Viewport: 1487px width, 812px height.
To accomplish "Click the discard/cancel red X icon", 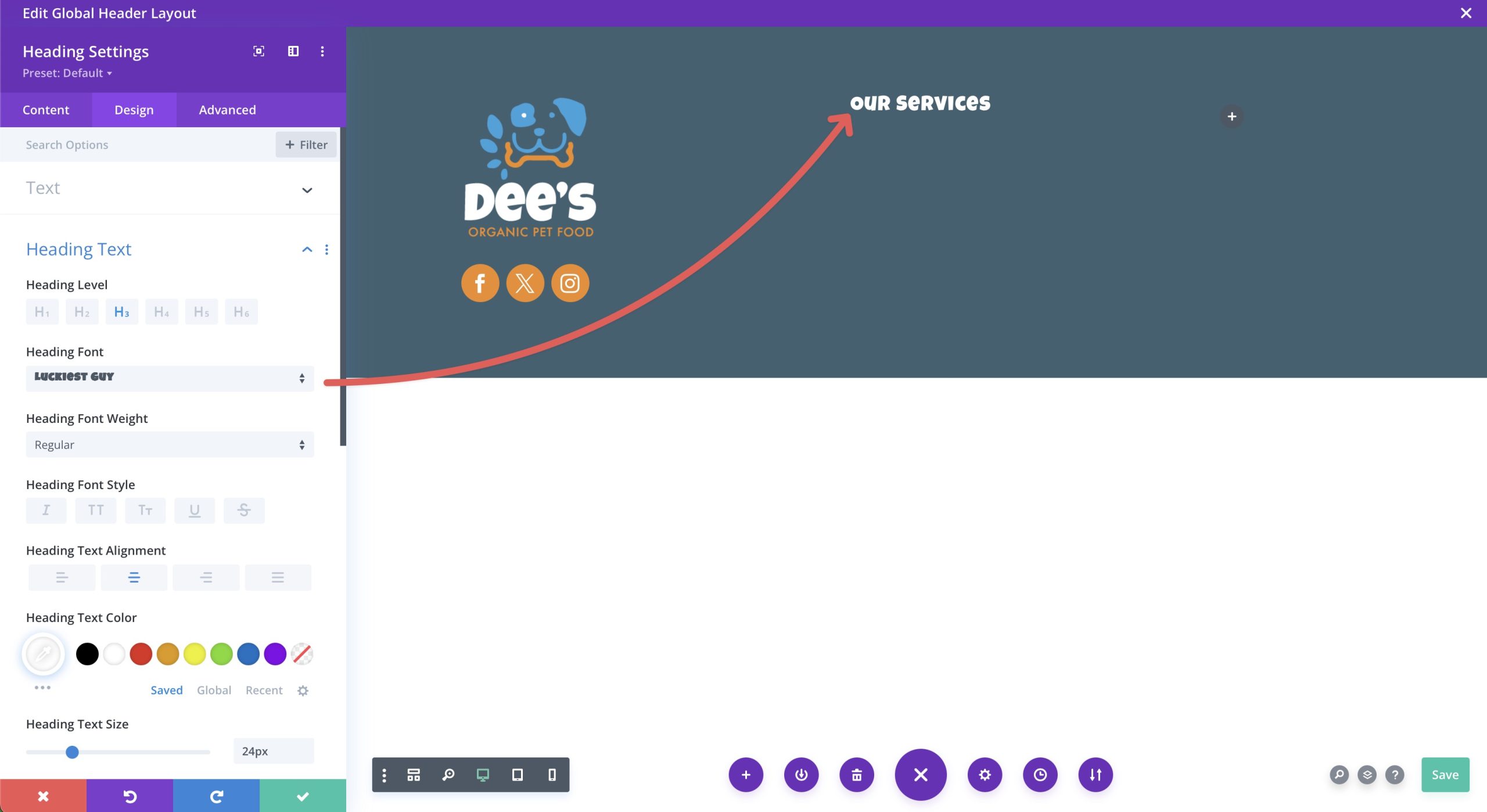I will click(43, 796).
